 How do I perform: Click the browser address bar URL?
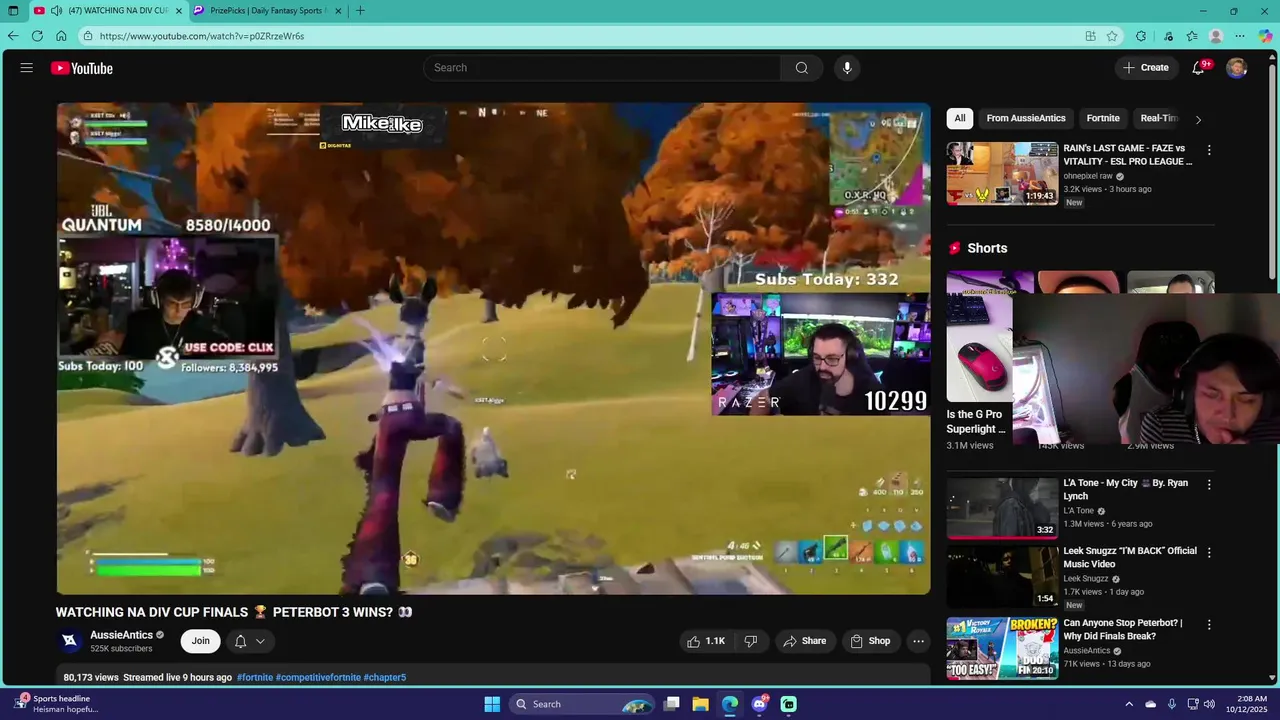202,36
